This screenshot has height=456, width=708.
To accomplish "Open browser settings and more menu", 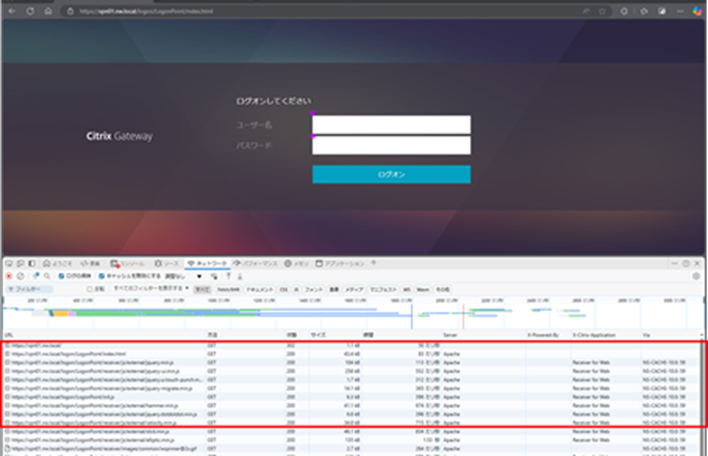I will (680, 11).
